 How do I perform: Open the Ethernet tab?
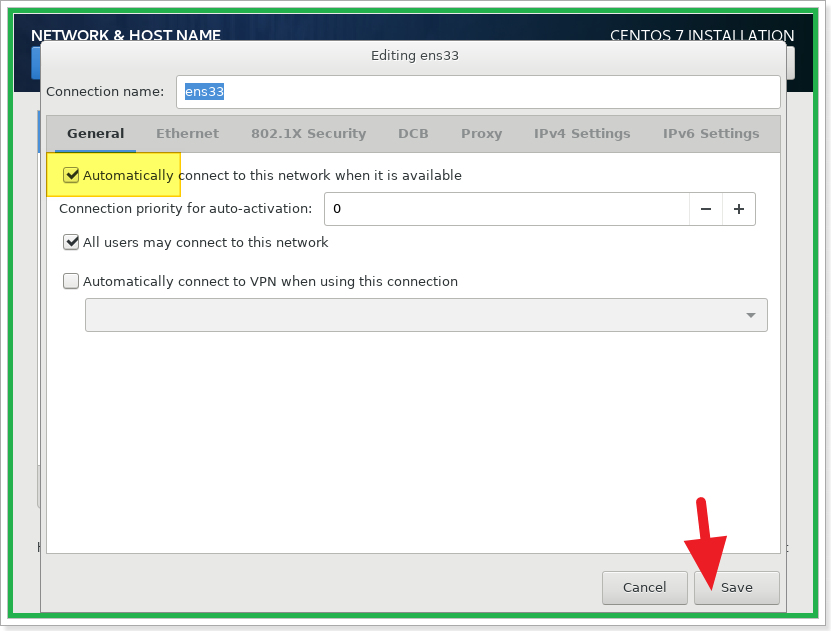[x=187, y=134]
